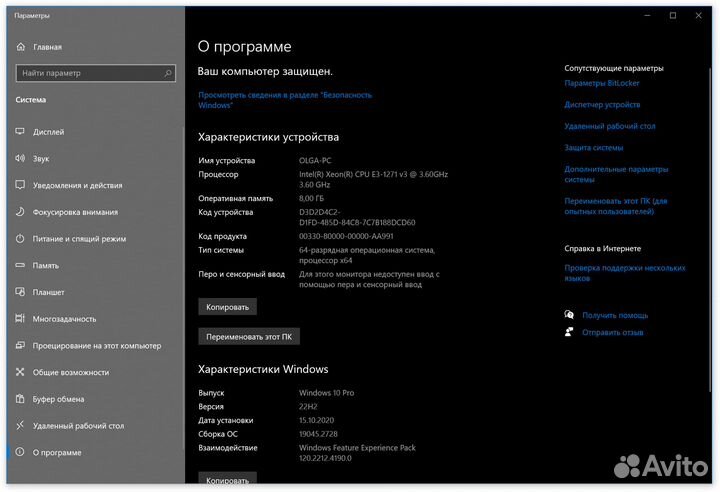Click the Notifications and actions icon
Viewport: 720px width, 492px height.
pyautogui.click(x=20, y=185)
